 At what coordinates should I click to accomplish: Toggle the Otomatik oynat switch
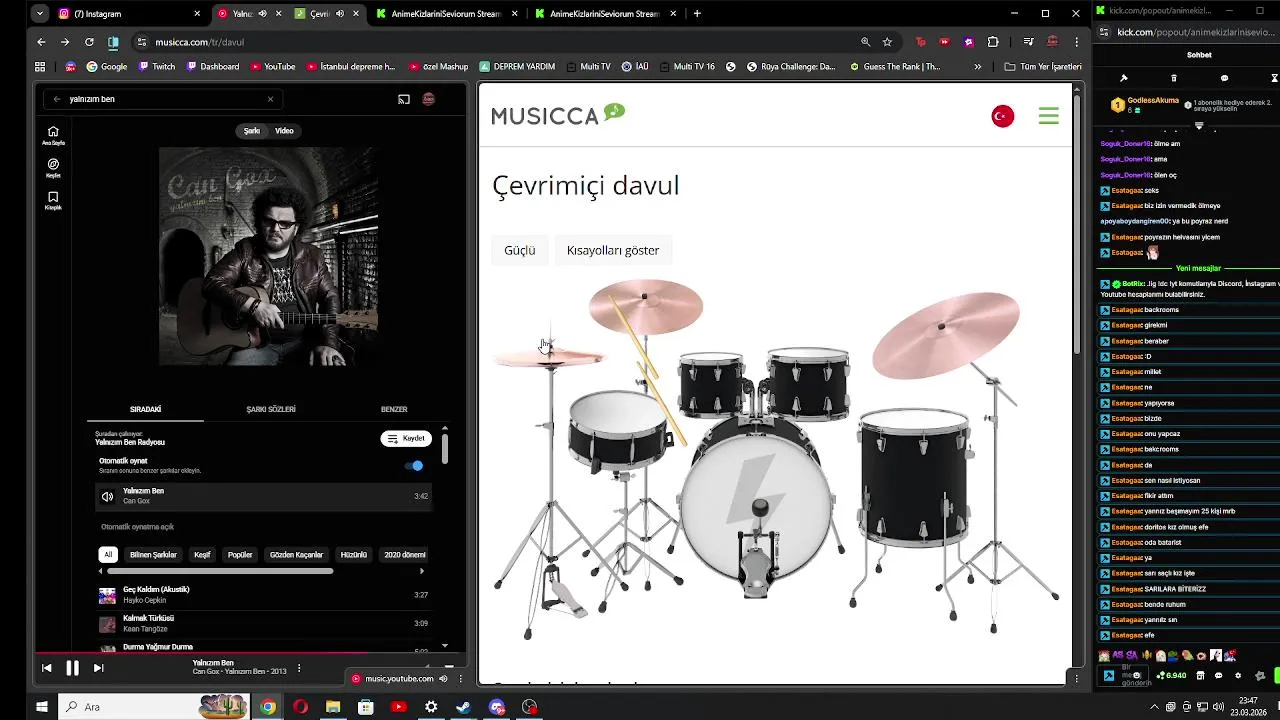coord(414,465)
